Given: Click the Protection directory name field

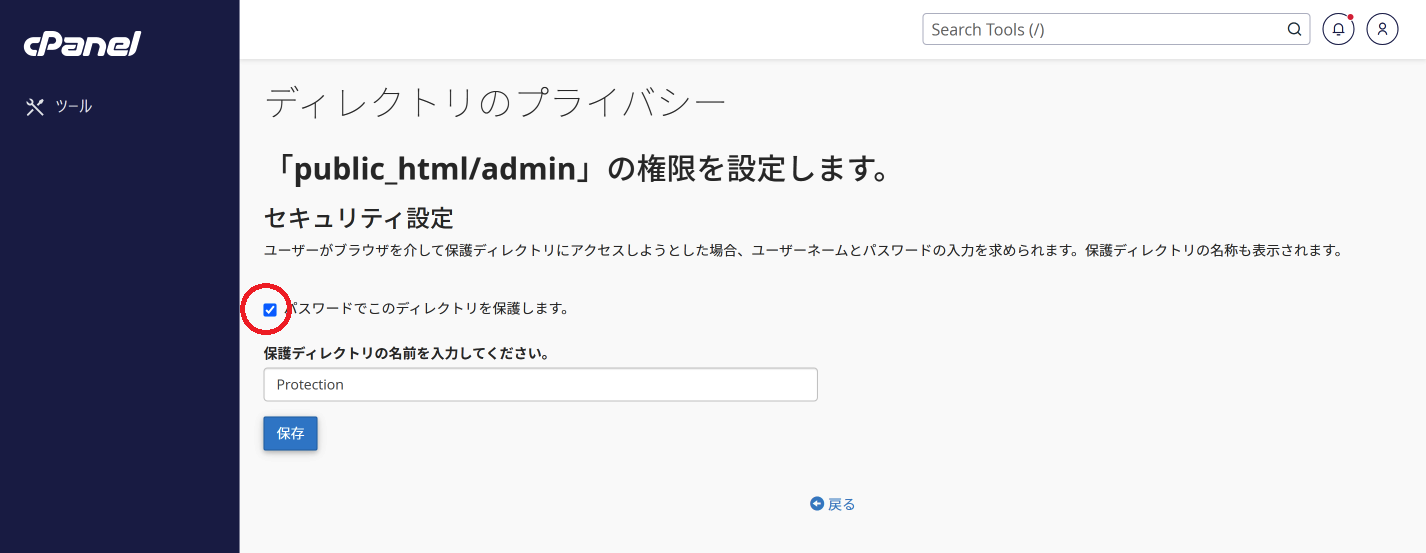Looking at the screenshot, I should (x=540, y=385).
